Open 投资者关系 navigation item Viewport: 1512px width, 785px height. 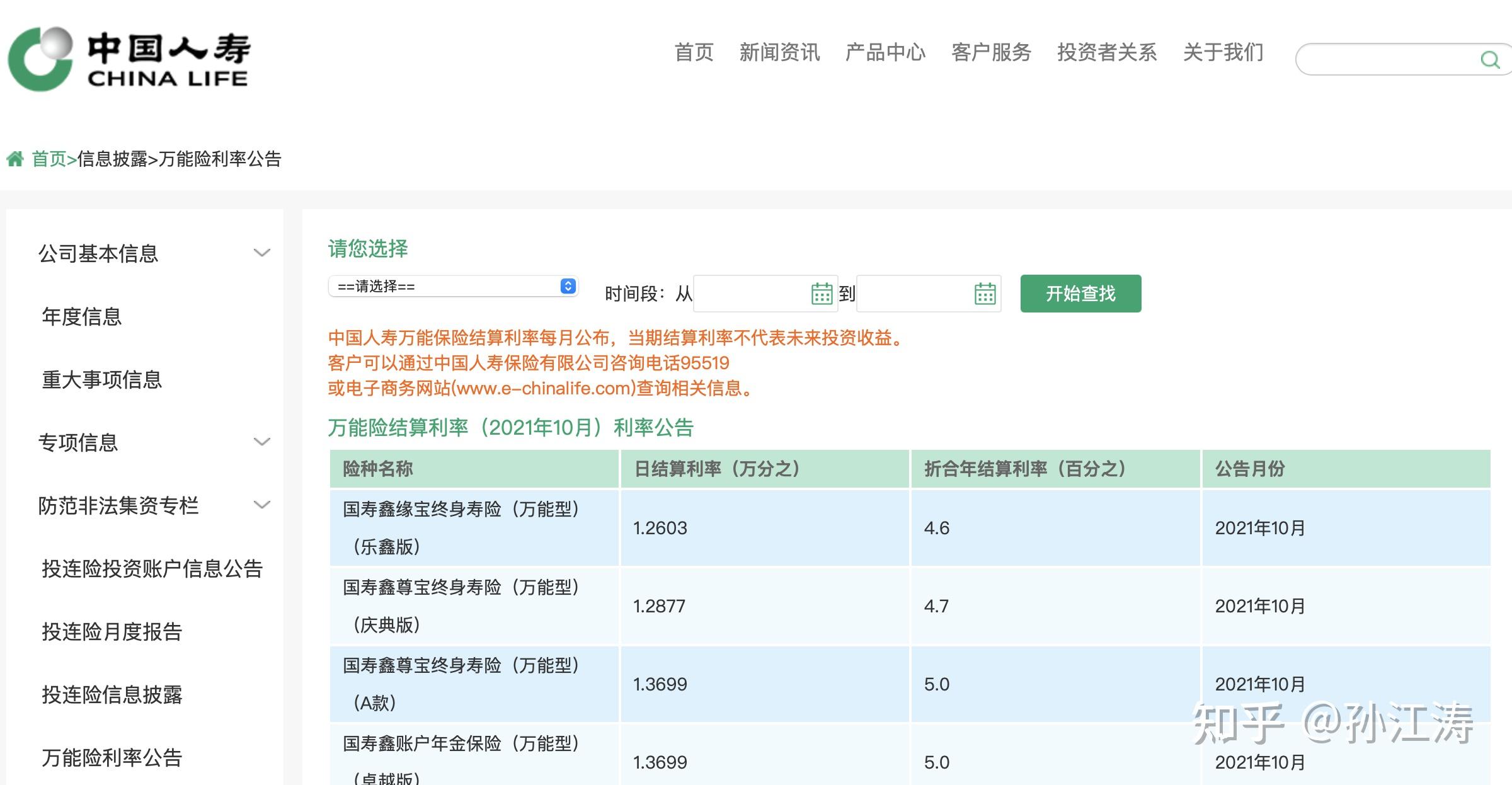click(1107, 52)
